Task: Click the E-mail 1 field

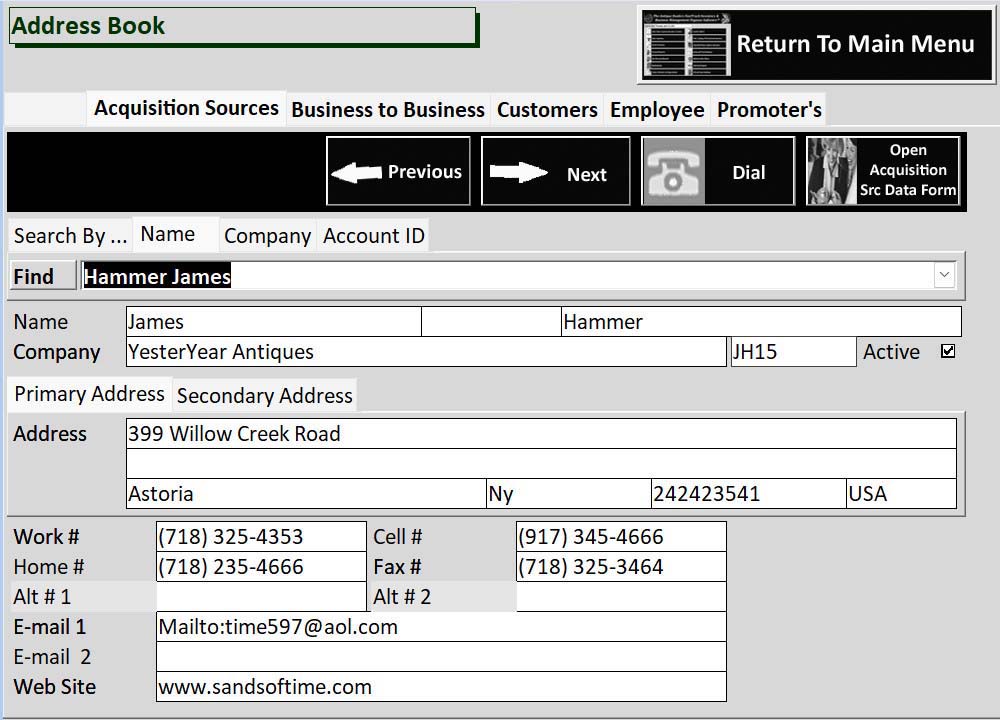Action: [x=440, y=627]
